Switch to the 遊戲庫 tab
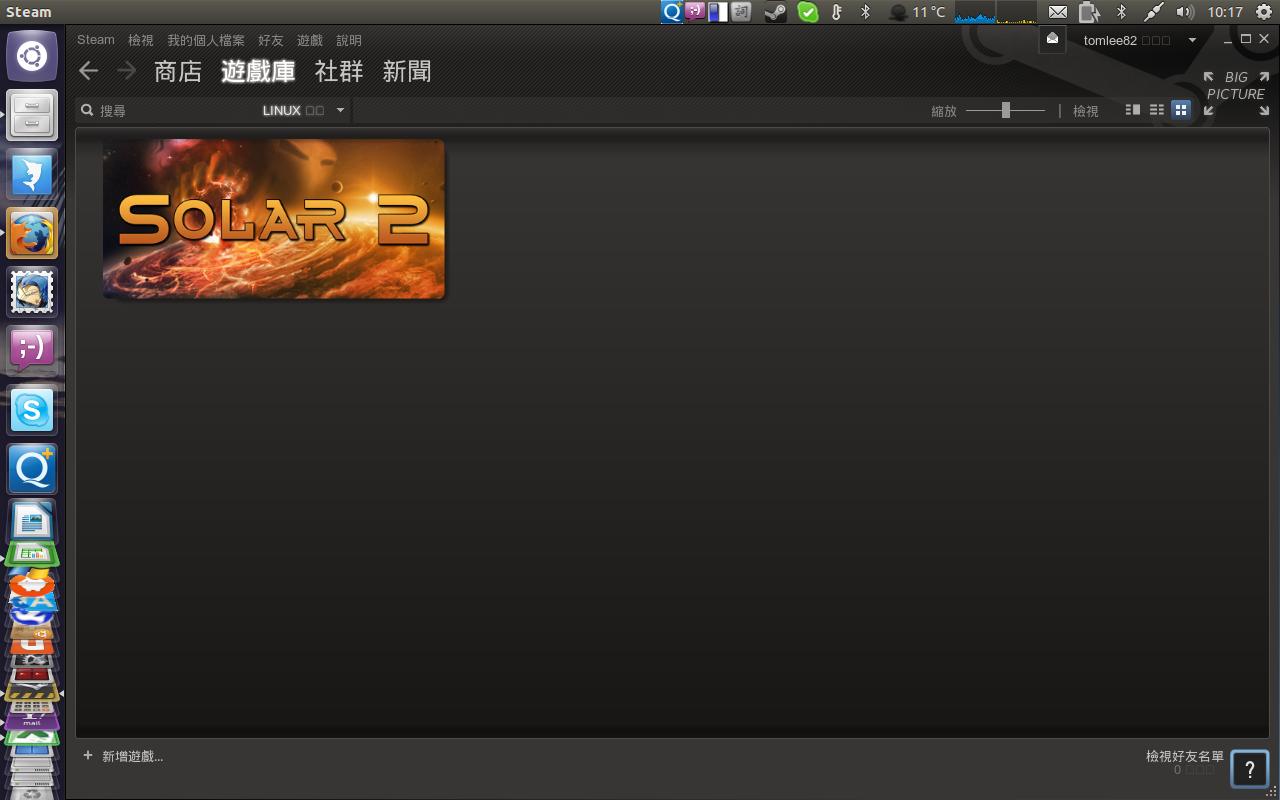The image size is (1280, 800). (258, 71)
